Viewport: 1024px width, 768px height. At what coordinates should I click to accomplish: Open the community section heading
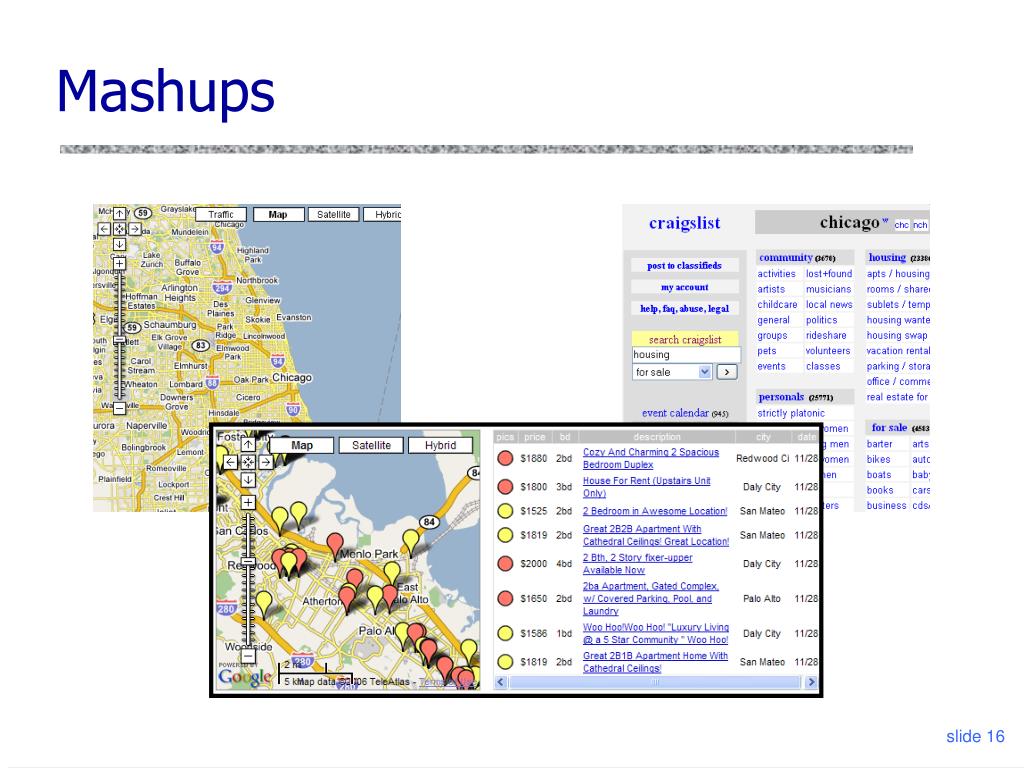(786, 257)
